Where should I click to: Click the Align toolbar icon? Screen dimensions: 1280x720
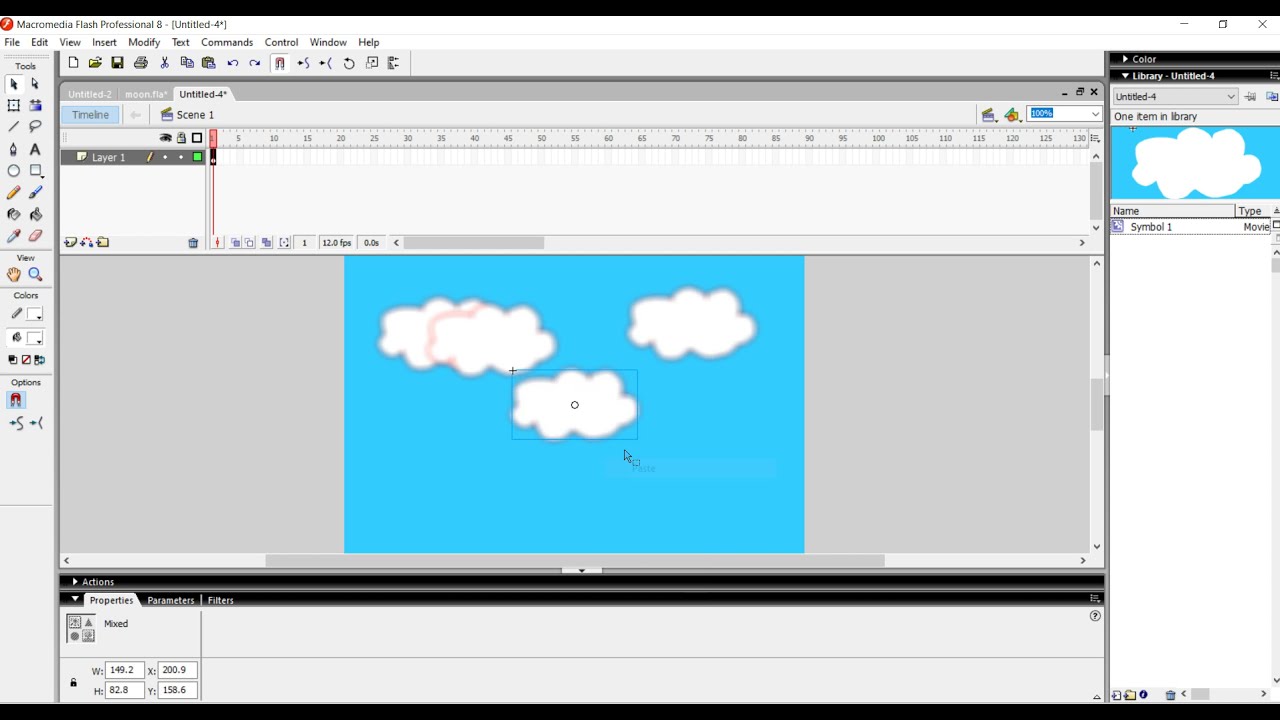click(x=394, y=63)
